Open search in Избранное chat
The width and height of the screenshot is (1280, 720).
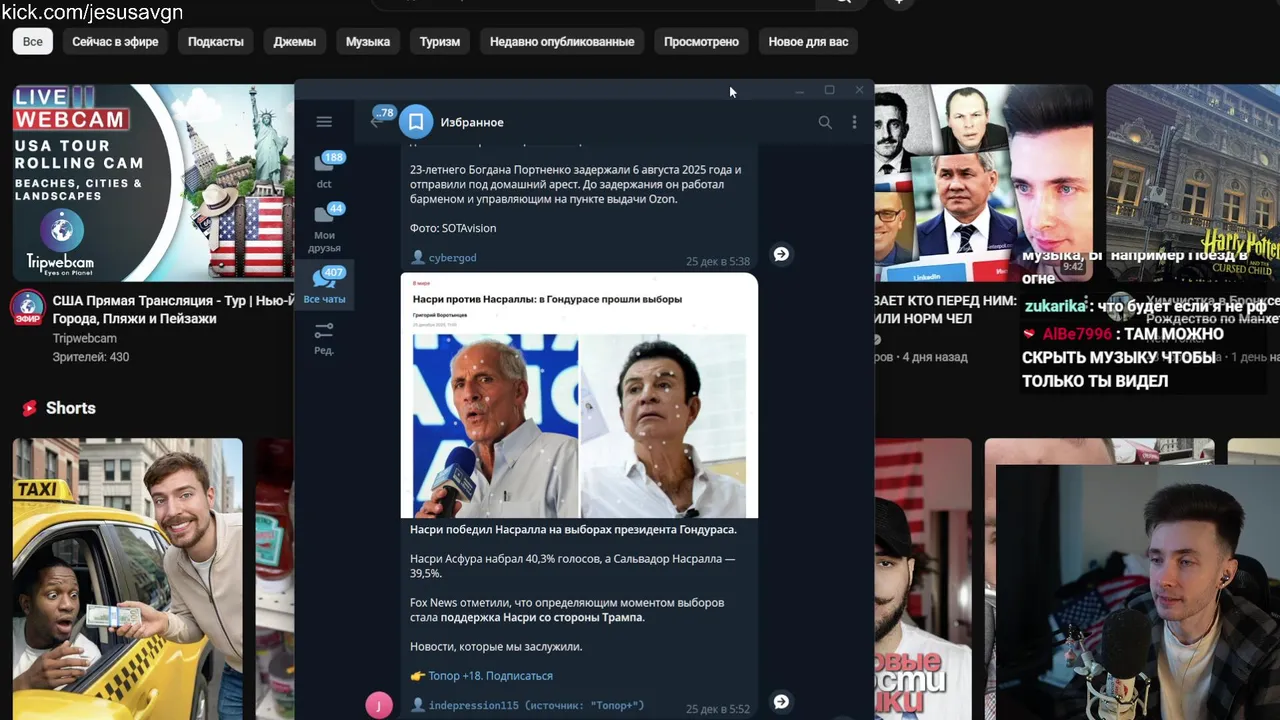point(825,122)
